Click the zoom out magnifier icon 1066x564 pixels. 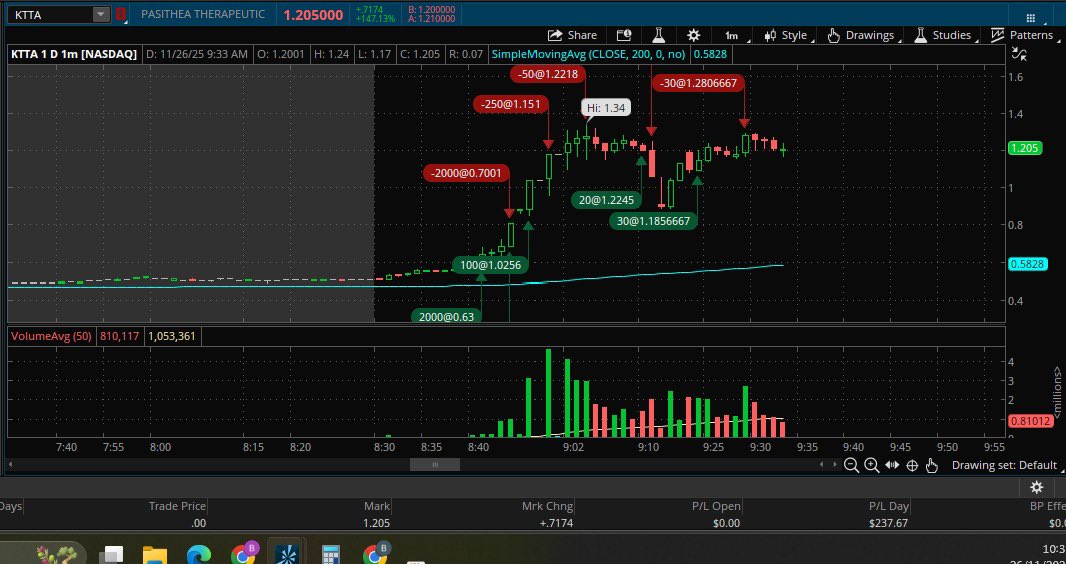click(x=850, y=465)
